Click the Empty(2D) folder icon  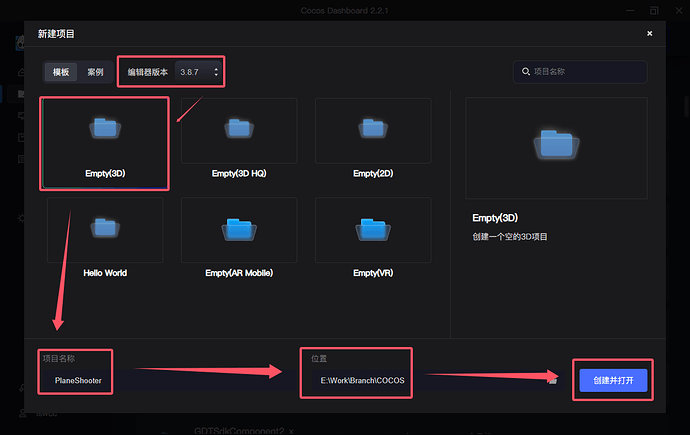coord(373,128)
